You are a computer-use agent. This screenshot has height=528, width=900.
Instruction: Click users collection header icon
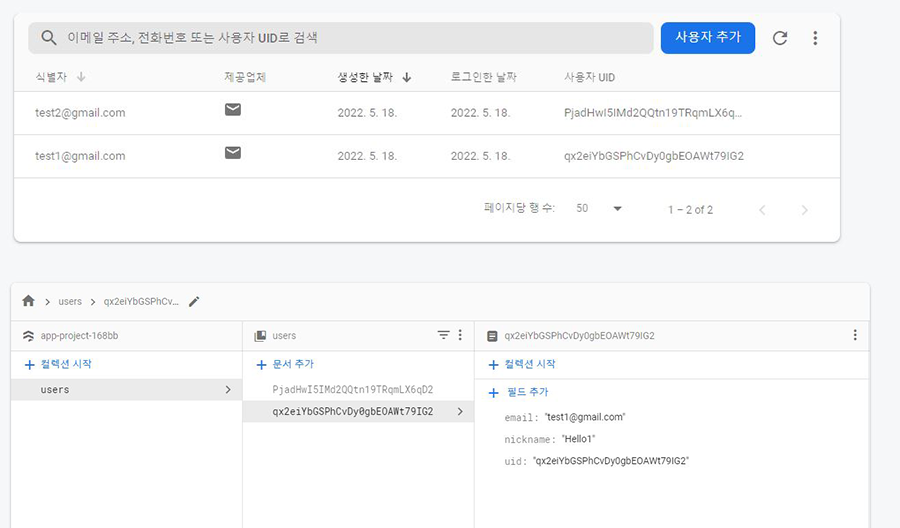(260, 336)
